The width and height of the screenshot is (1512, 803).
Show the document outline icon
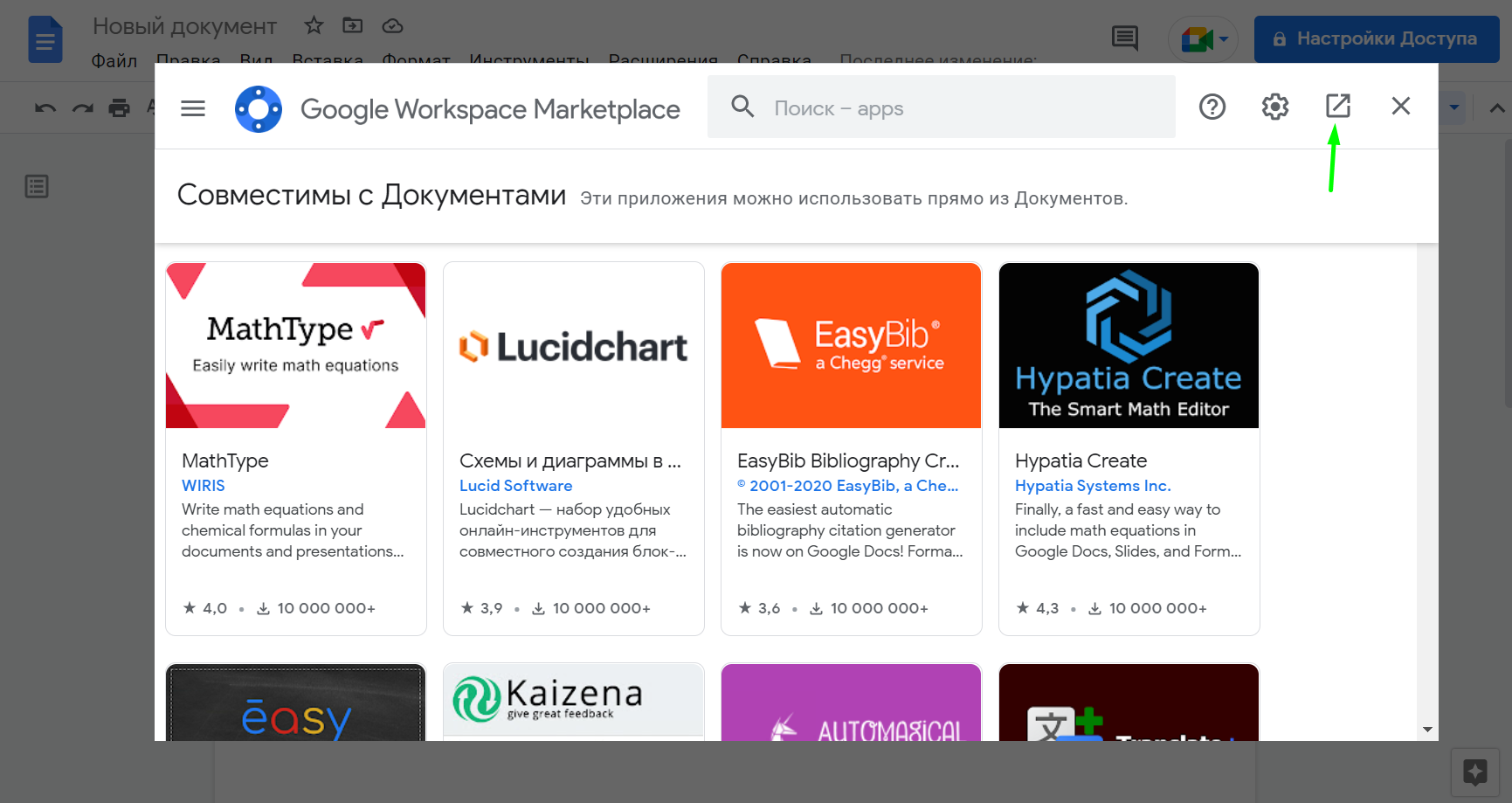[x=37, y=186]
